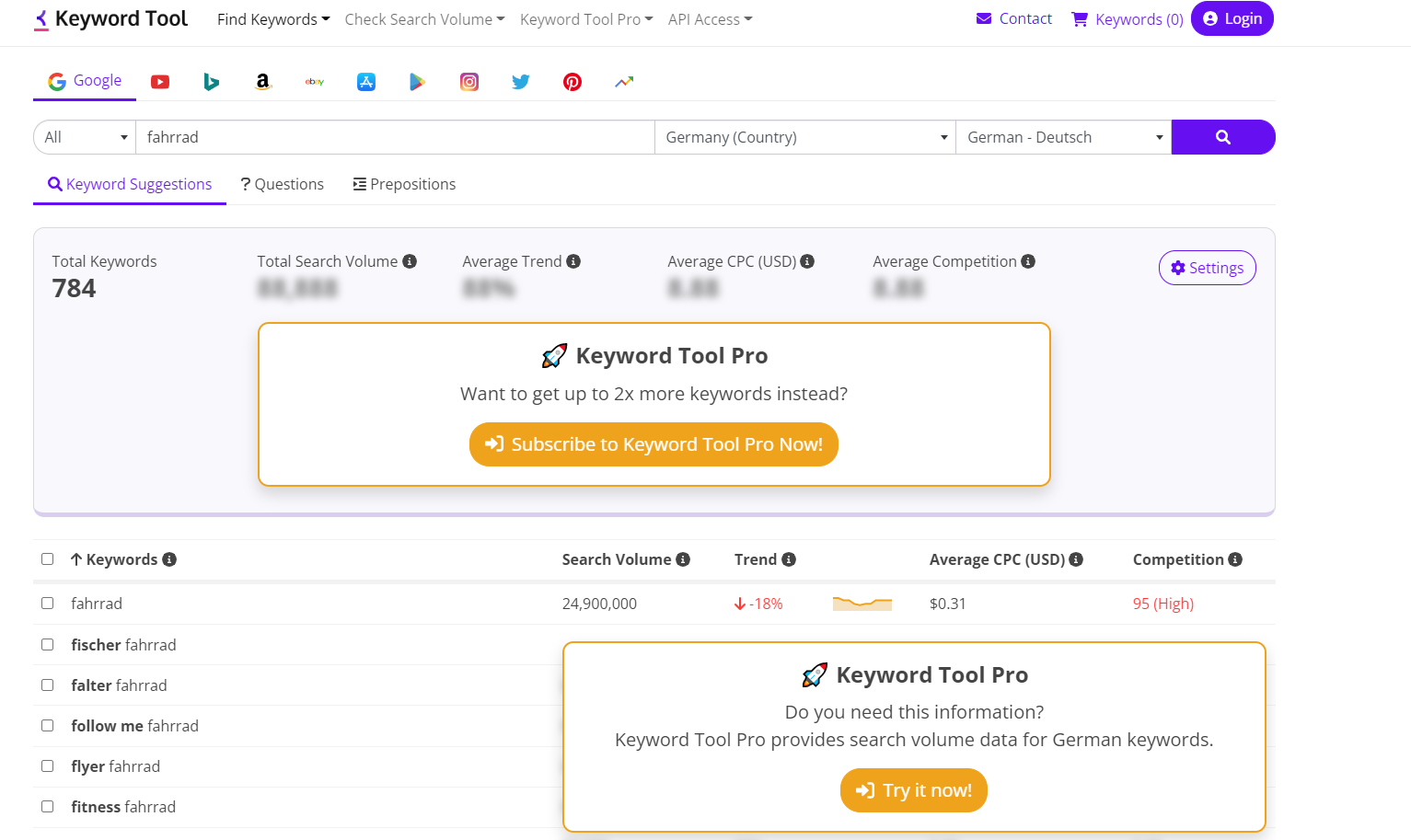Show info for Average CPC (USD) summary
Viewport: 1411px width, 840px height.
coord(807,261)
